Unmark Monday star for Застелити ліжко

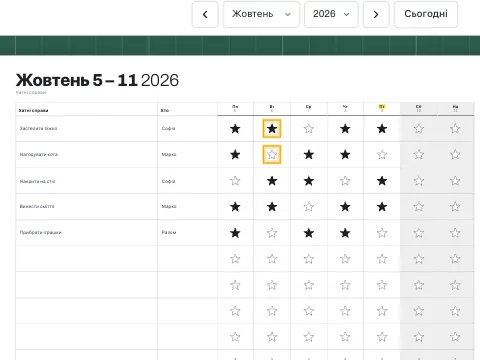pos(235,129)
